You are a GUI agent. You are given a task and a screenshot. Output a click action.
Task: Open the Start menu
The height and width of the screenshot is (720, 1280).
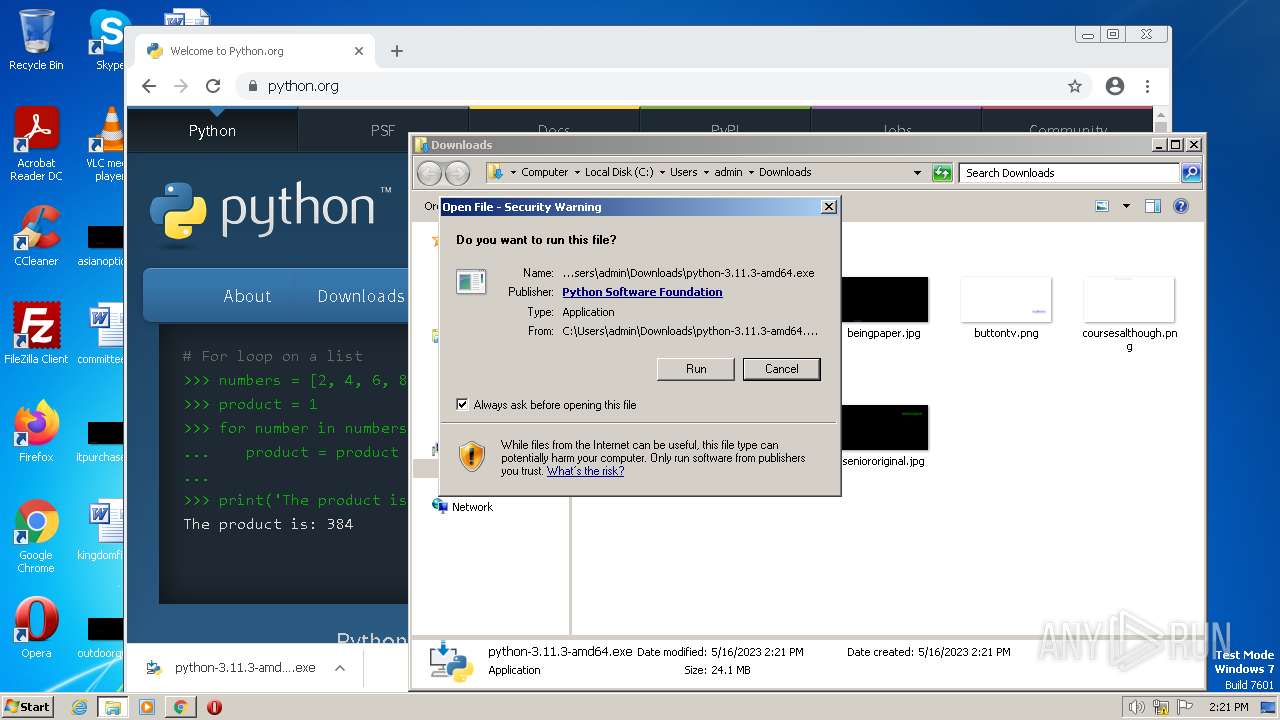[x=28, y=707]
